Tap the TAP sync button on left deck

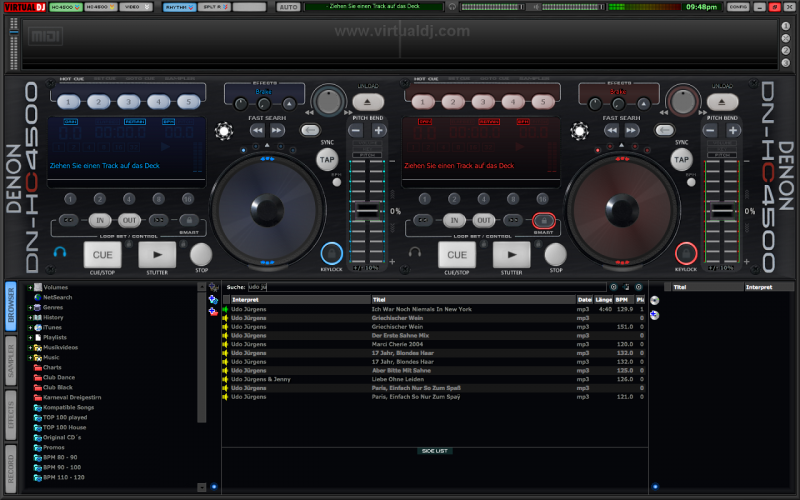point(327,160)
